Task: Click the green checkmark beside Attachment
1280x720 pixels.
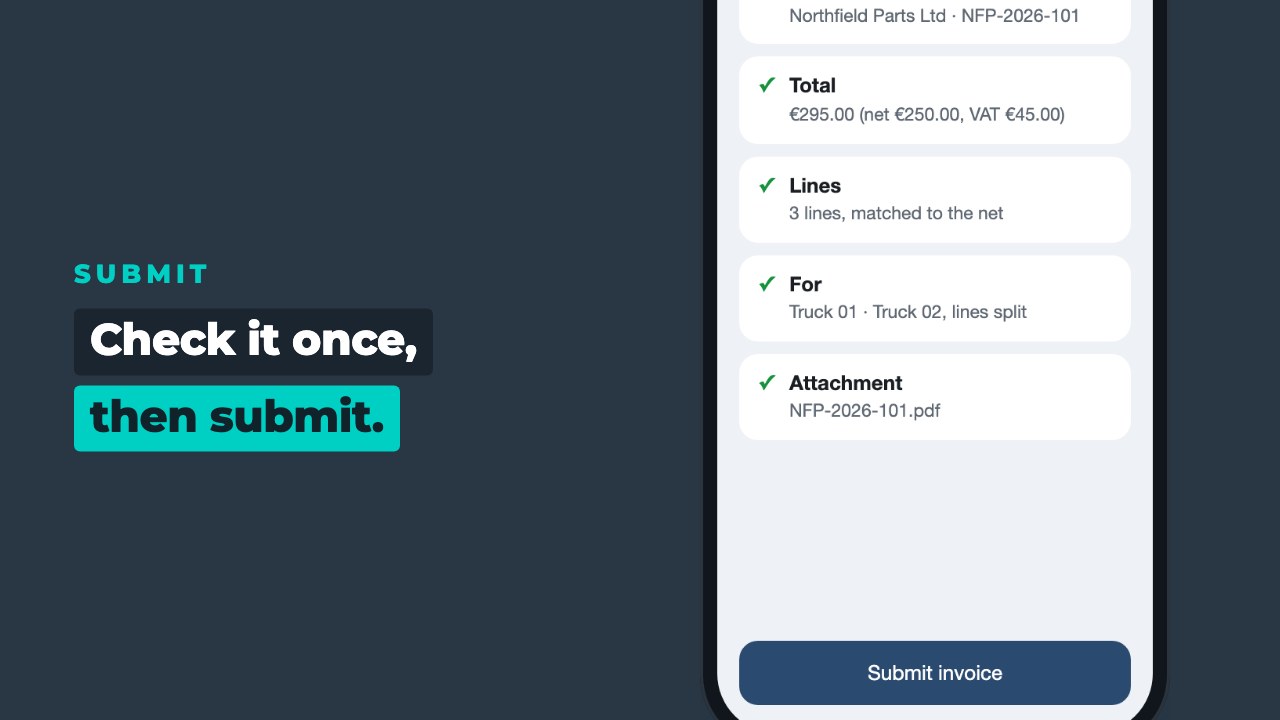Action: tap(767, 382)
